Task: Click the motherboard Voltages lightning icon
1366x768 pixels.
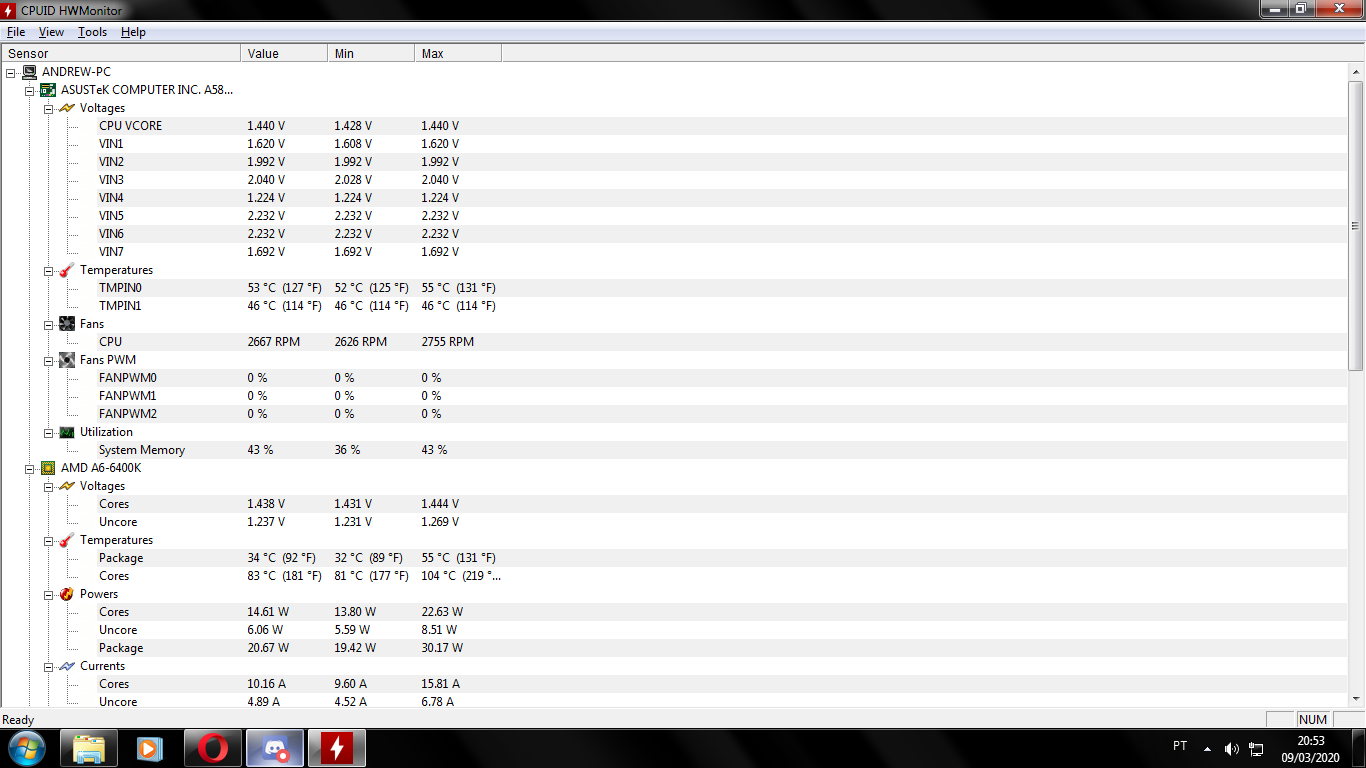Action: tap(67, 108)
